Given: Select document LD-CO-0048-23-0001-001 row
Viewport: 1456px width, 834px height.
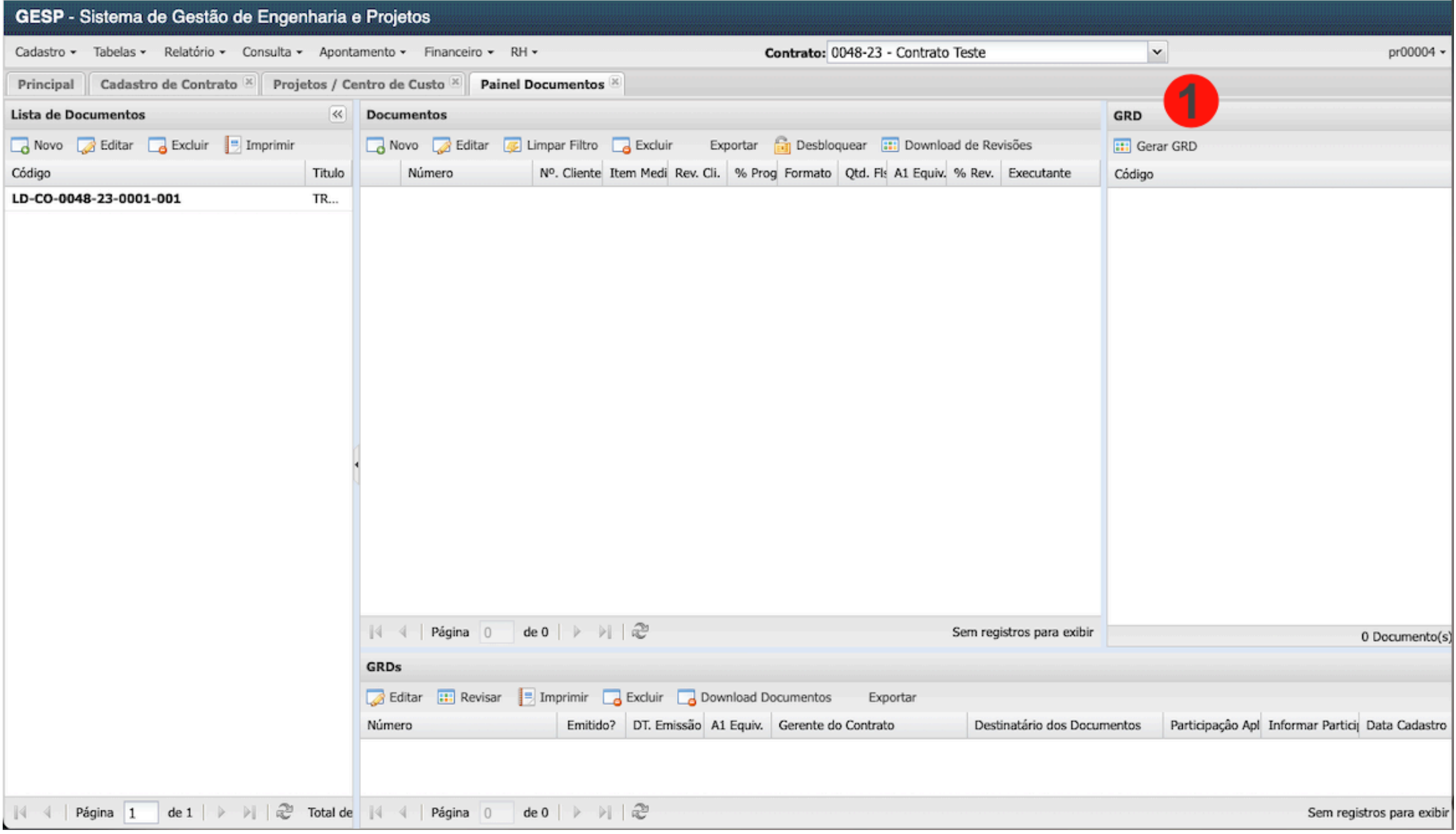Looking at the screenshot, I should (96, 199).
